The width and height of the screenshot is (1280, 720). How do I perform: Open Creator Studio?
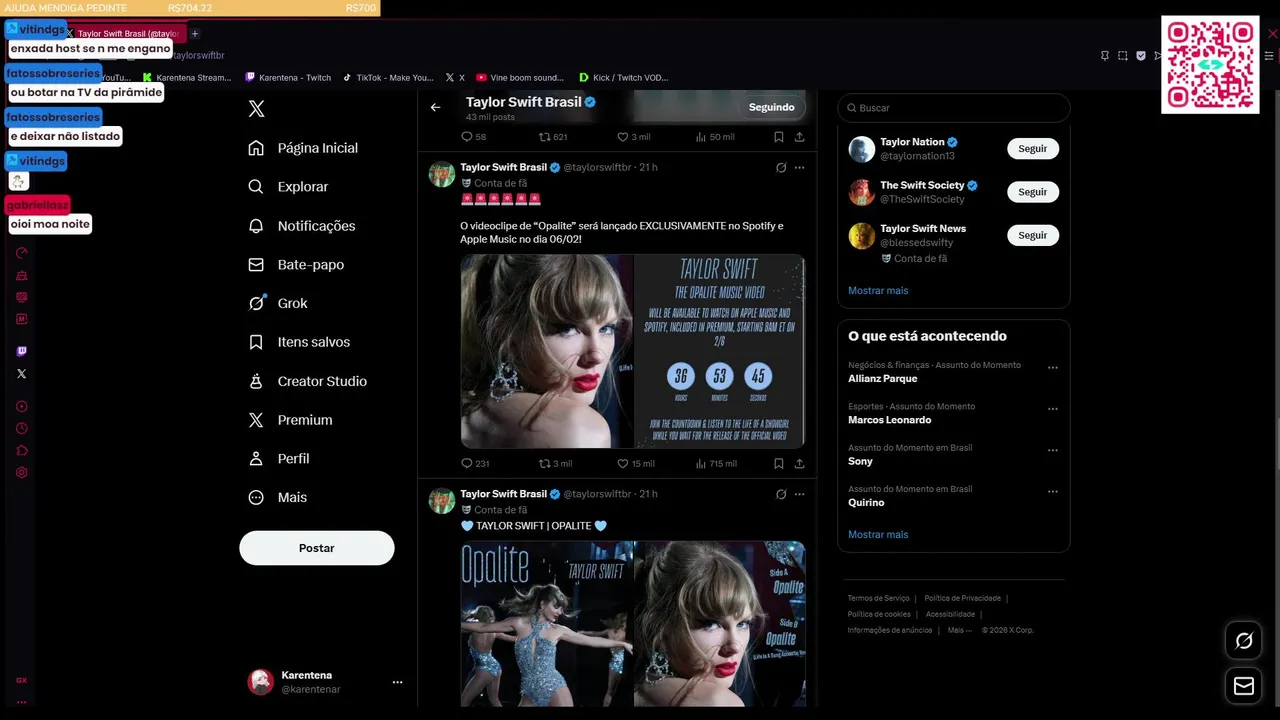pos(307,381)
